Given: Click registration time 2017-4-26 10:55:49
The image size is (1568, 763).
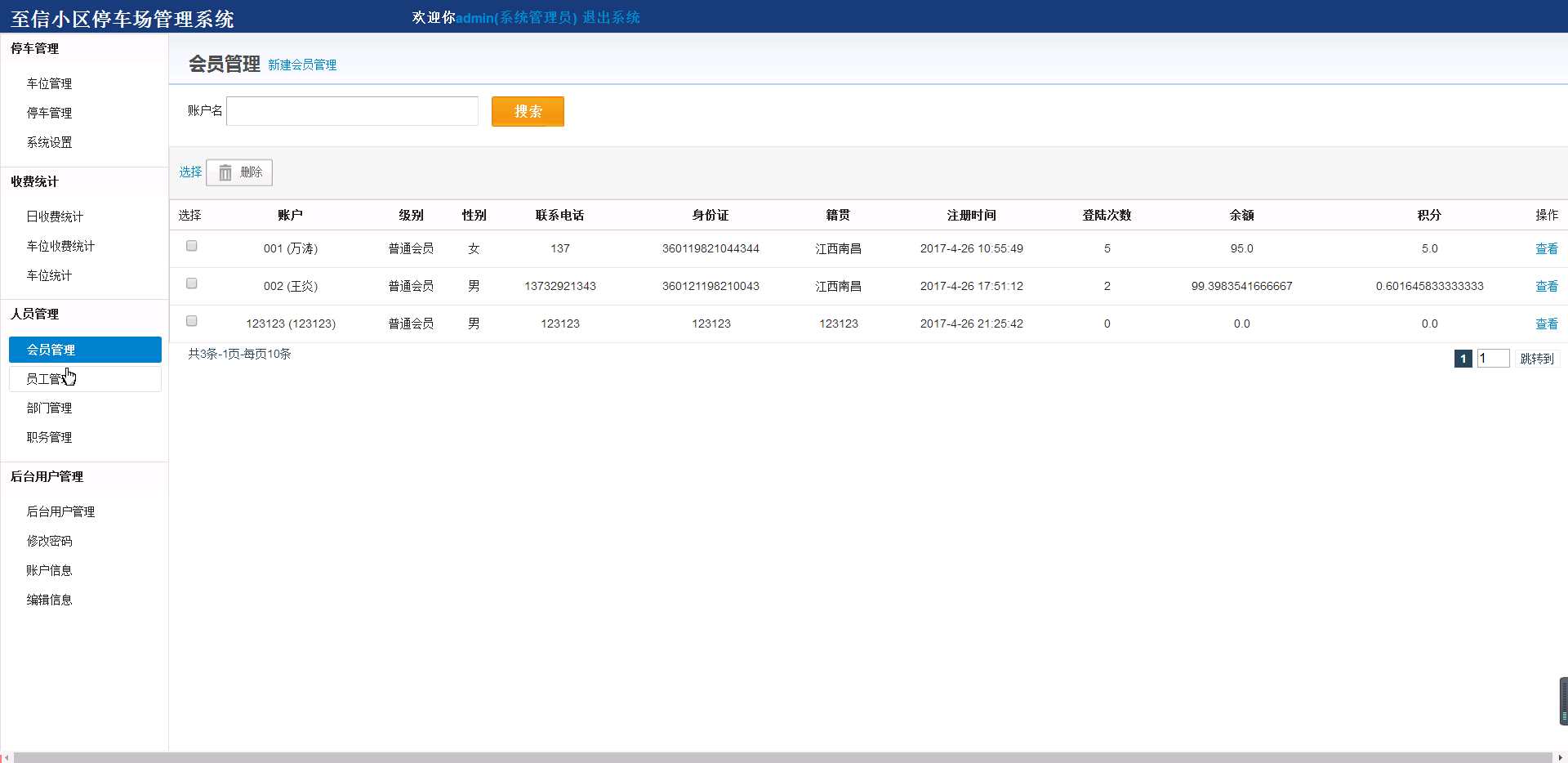Looking at the screenshot, I should 971,248.
